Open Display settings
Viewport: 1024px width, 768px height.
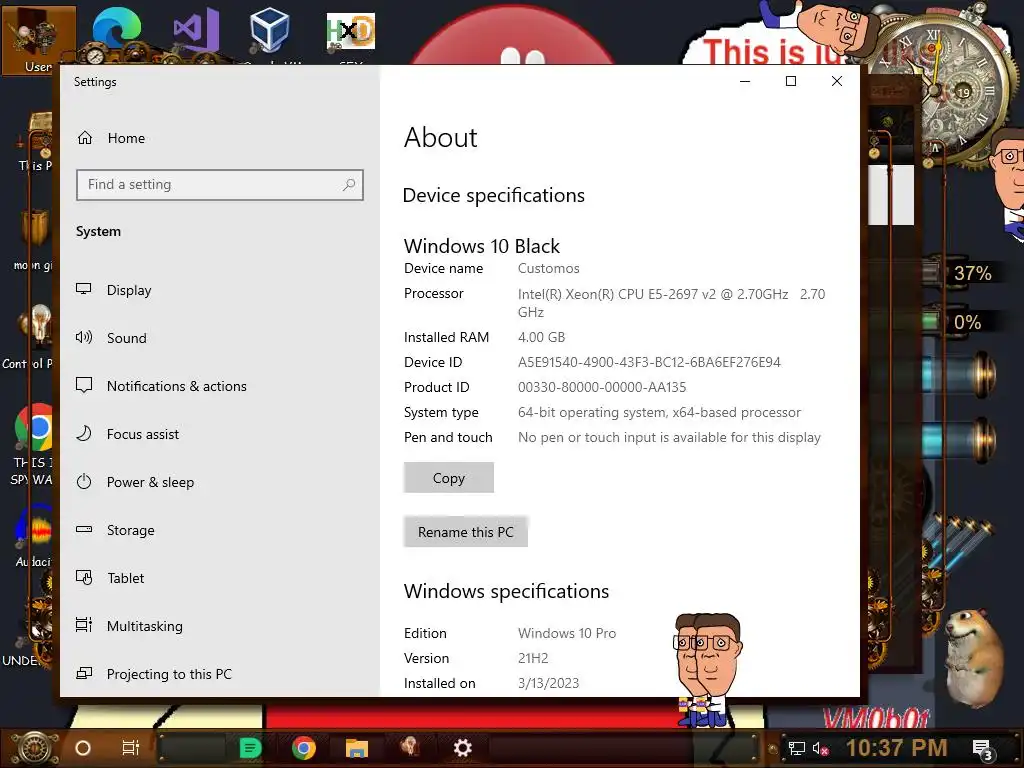(129, 290)
